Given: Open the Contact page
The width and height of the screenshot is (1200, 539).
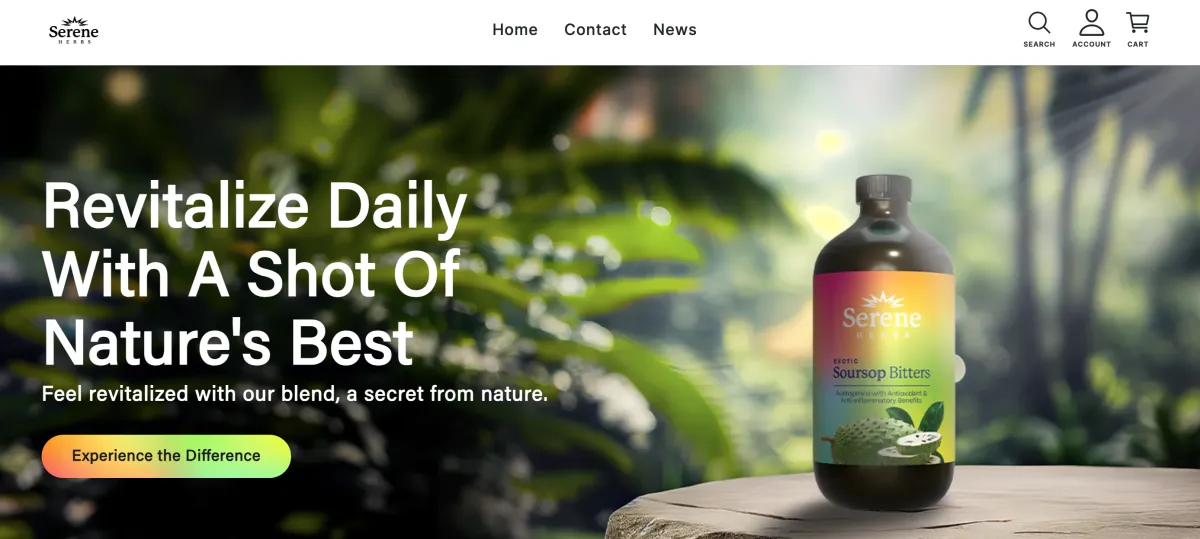Looking at the screenshot, I should [x=595, y=30].
